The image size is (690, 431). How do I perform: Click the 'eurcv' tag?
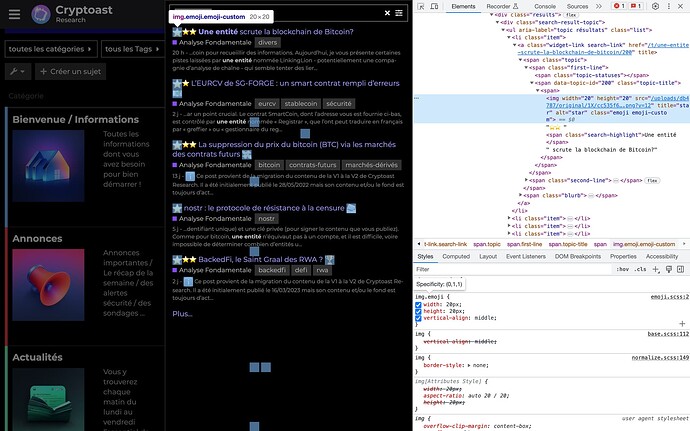[267, 104]
